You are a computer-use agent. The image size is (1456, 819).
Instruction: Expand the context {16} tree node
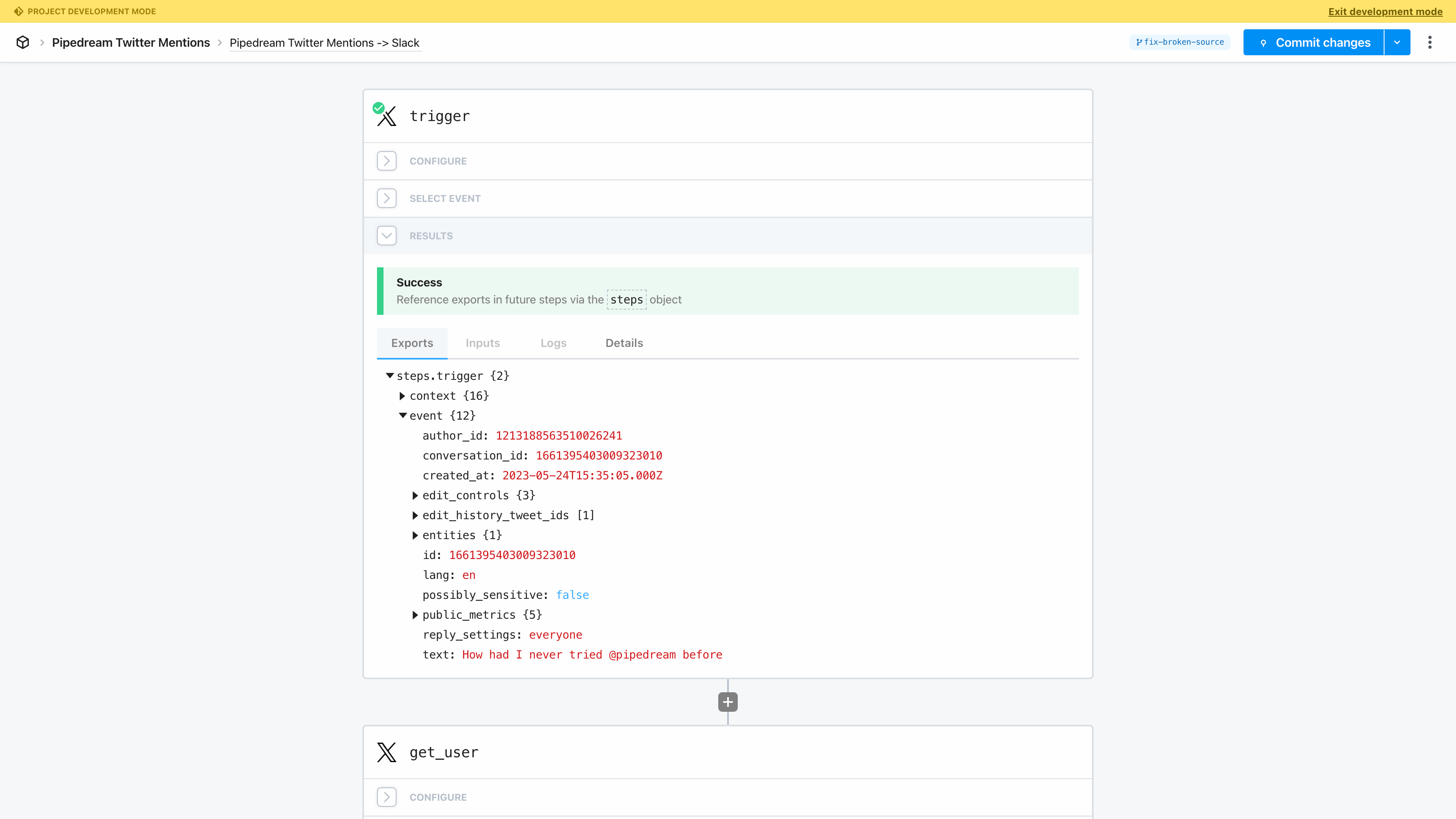point(402,396)
